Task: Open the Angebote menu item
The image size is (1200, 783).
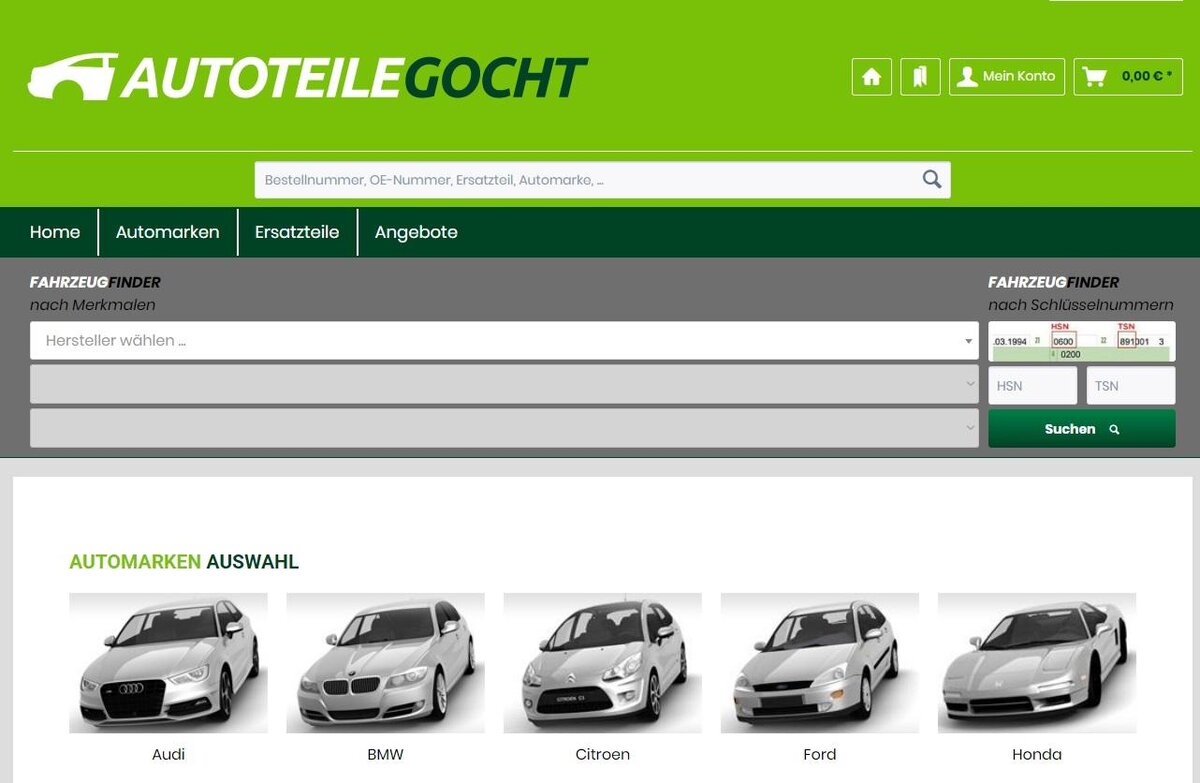Action: pos(416,232)
